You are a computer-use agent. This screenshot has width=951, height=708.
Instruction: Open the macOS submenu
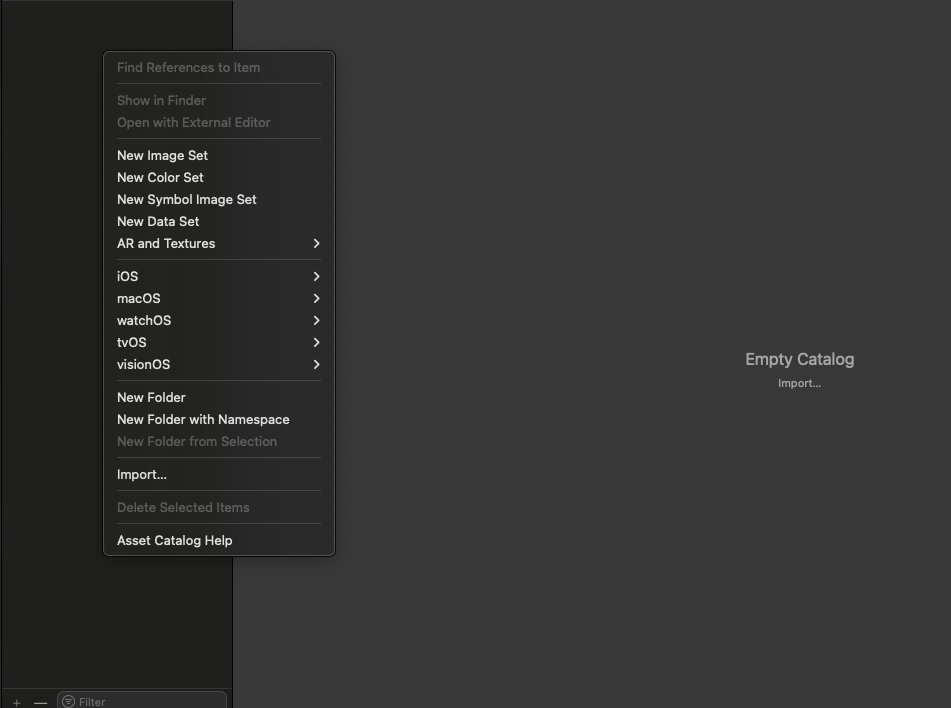[x=218, y=298]
